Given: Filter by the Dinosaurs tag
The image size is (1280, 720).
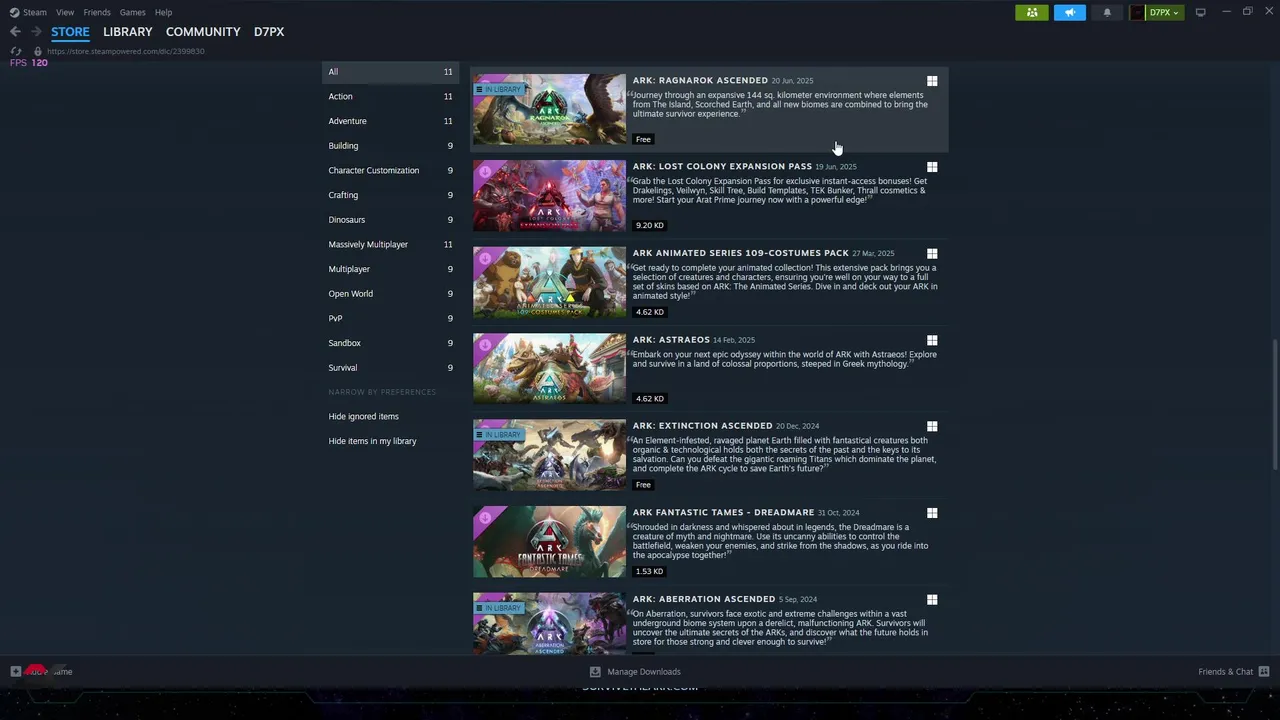Looking at the screenshot, I should pos(390,220).
